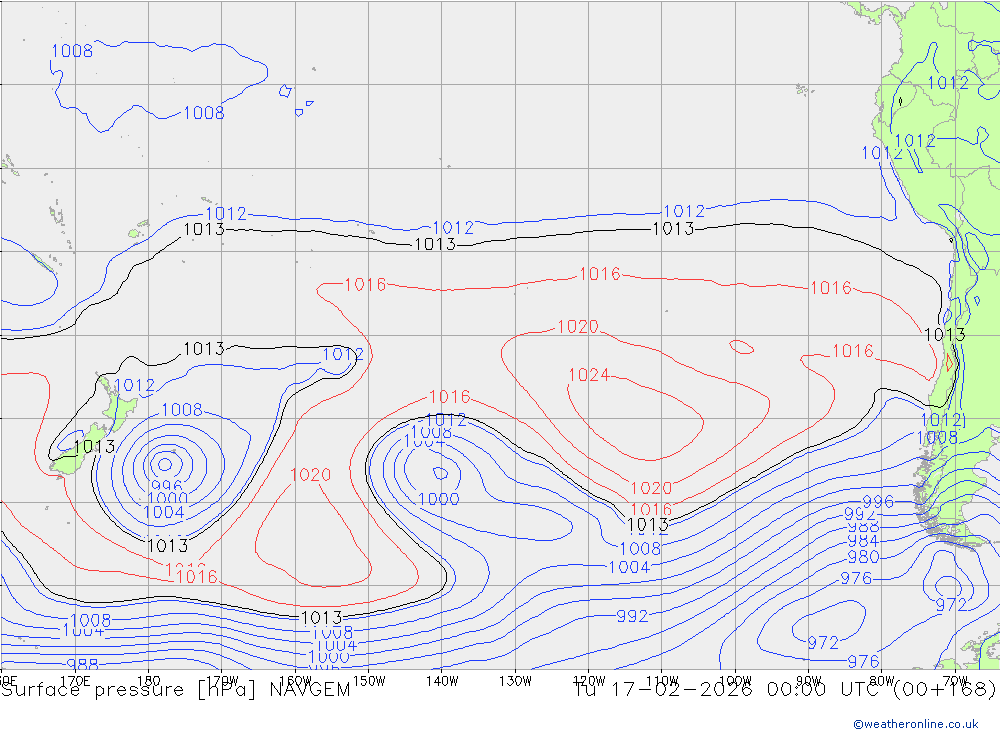Select the 980 isobar label
The height and width of the screenshot is (733, 1000).
pos(863,557)
